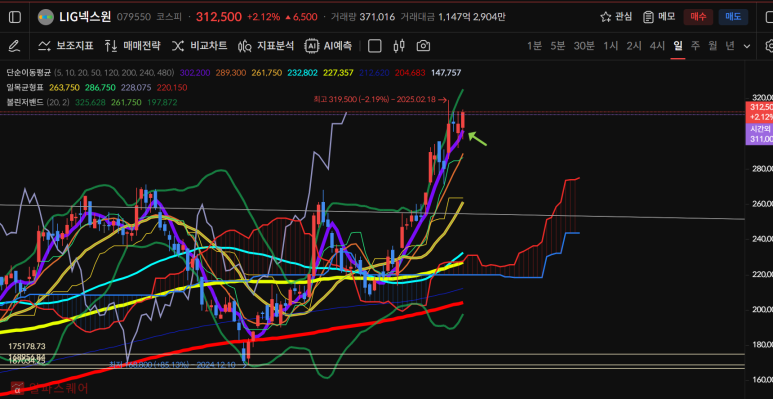Select the 월 monthly timeframe
773x399 pixels.
[x=712, y=46]
